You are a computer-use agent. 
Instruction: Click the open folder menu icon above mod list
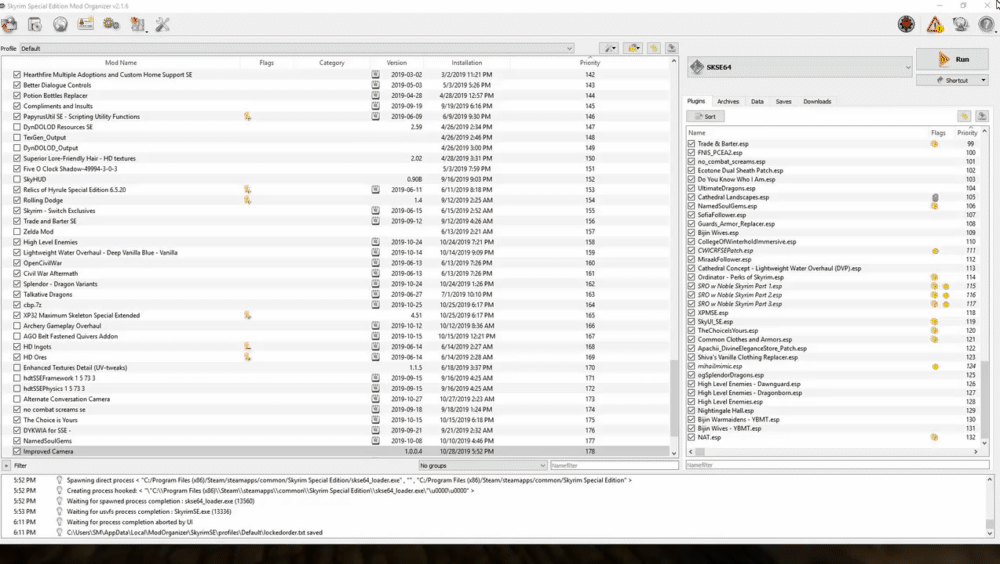(x=633, y=48)
